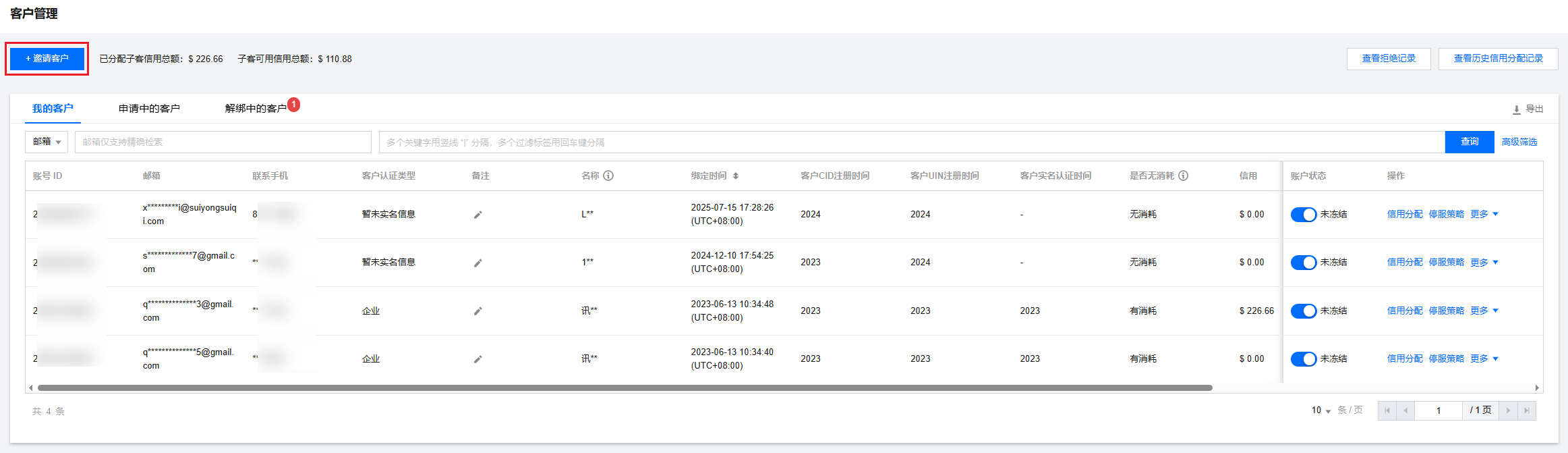
Task: Toggle 未冻结 switch for the $226.66 customer
Action: coord(1303,311)
